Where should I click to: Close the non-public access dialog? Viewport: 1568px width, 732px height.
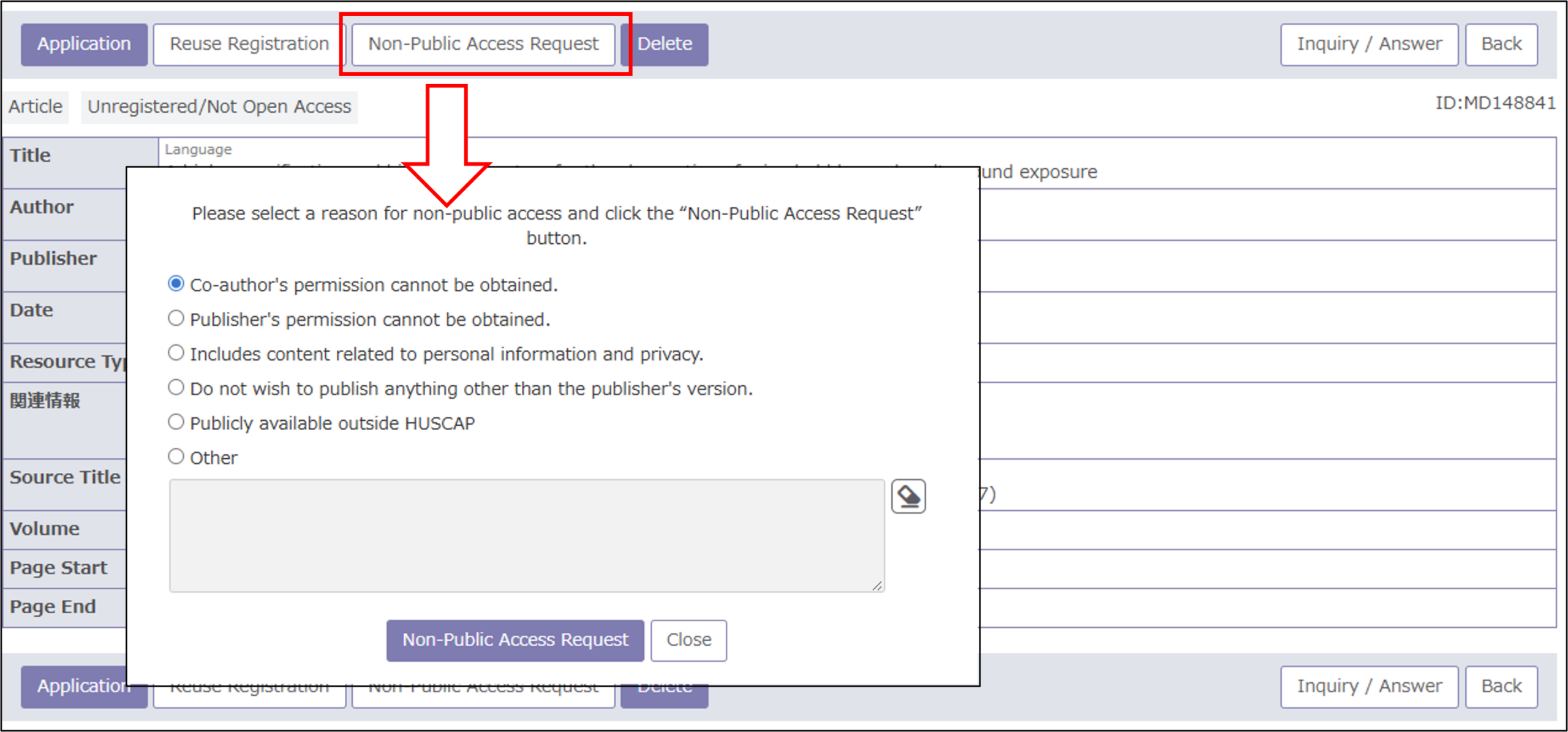688,640
